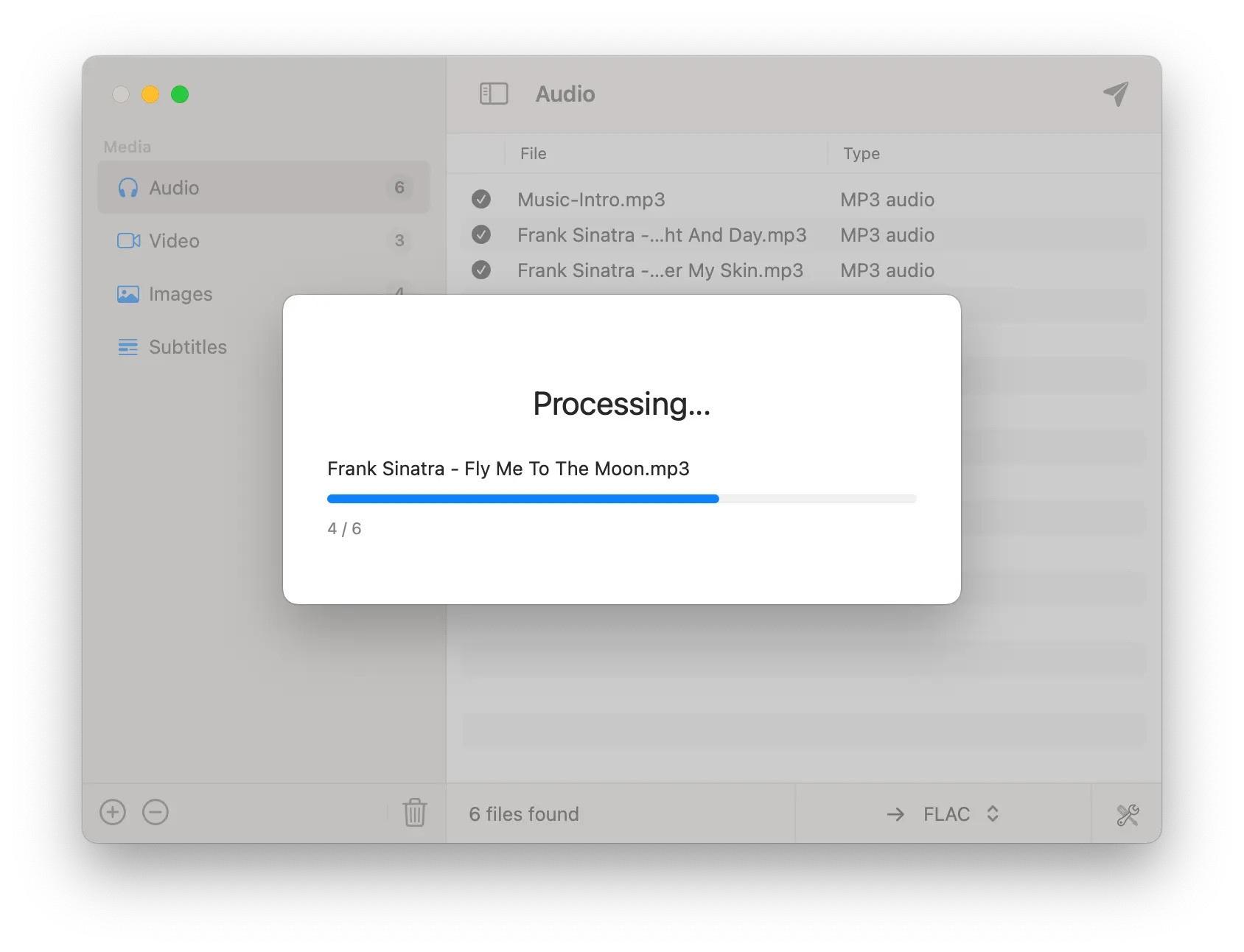The image size is (1244, 952).
Task: Click the yellow minimize window button
Action: pos(150,94)
